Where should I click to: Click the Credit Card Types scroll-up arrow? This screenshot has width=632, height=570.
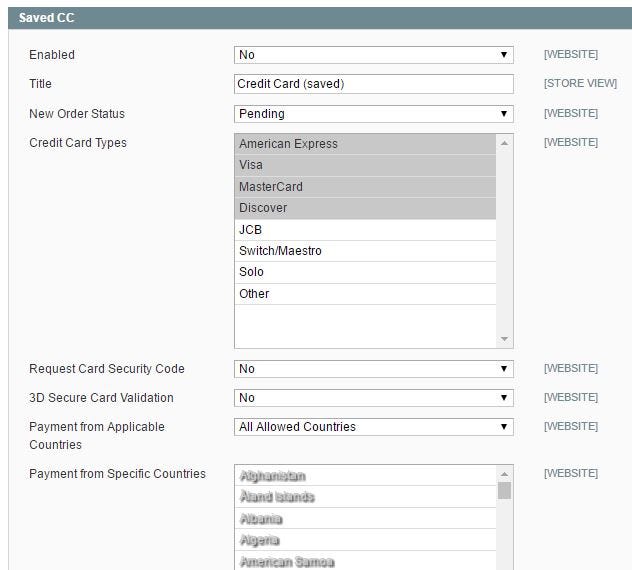(x=504, y=143)
